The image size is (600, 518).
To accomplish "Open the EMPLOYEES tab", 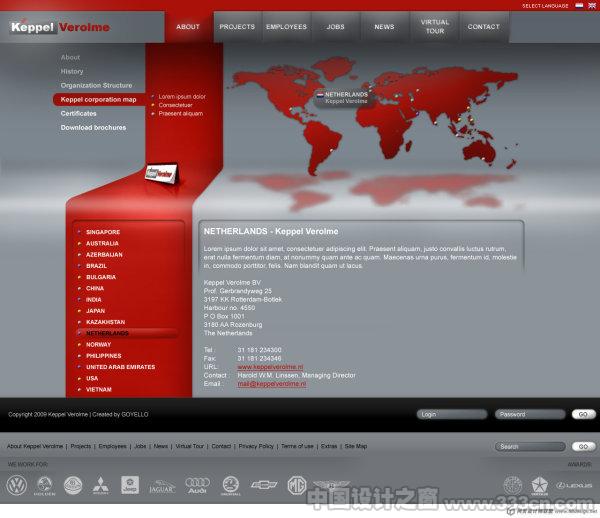I will [287, 27].
